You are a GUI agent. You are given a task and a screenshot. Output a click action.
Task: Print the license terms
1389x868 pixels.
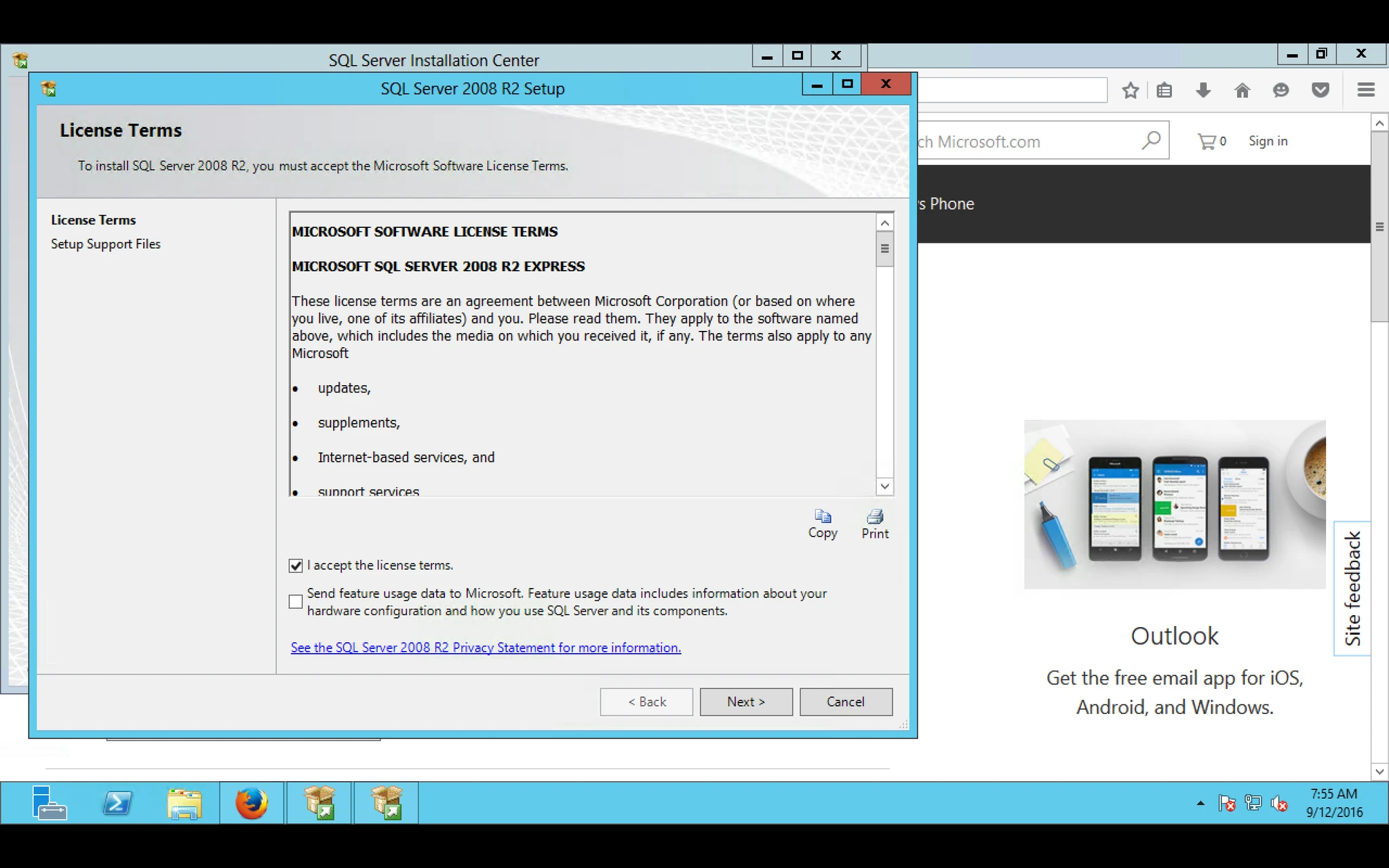[x=875, y=524]
